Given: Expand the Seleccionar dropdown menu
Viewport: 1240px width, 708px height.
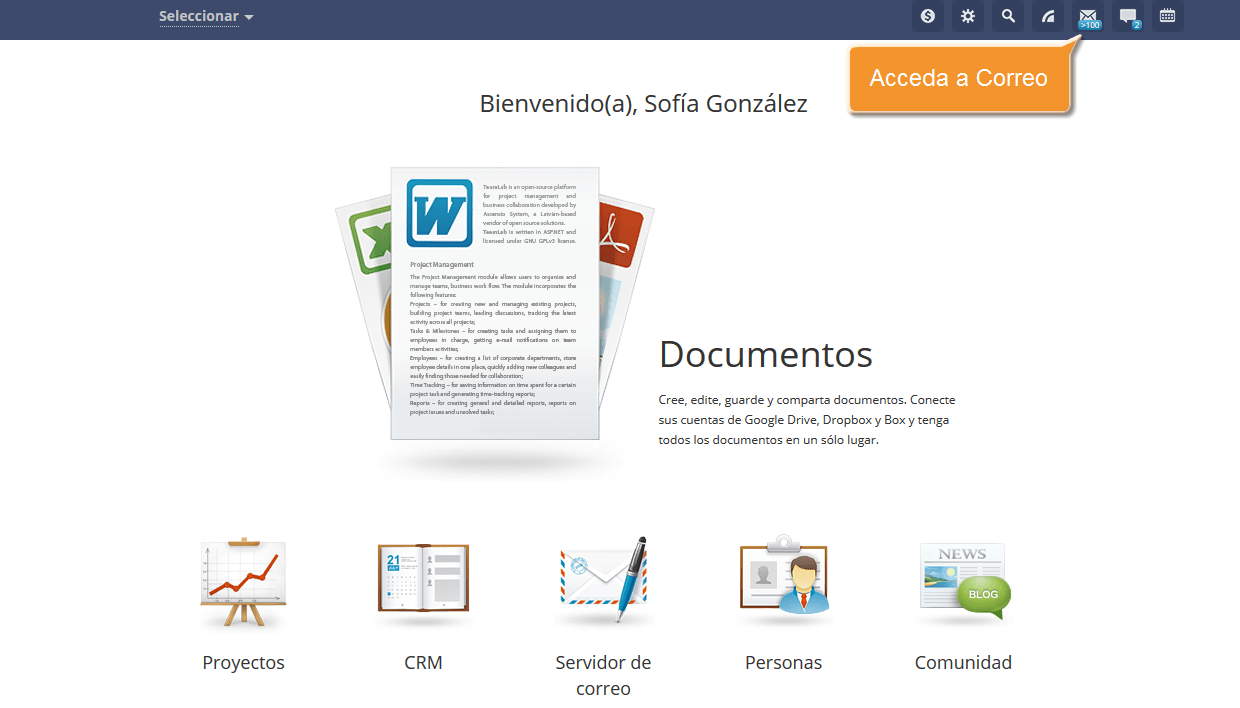Looking at the screenshot, I should [206, 16].
